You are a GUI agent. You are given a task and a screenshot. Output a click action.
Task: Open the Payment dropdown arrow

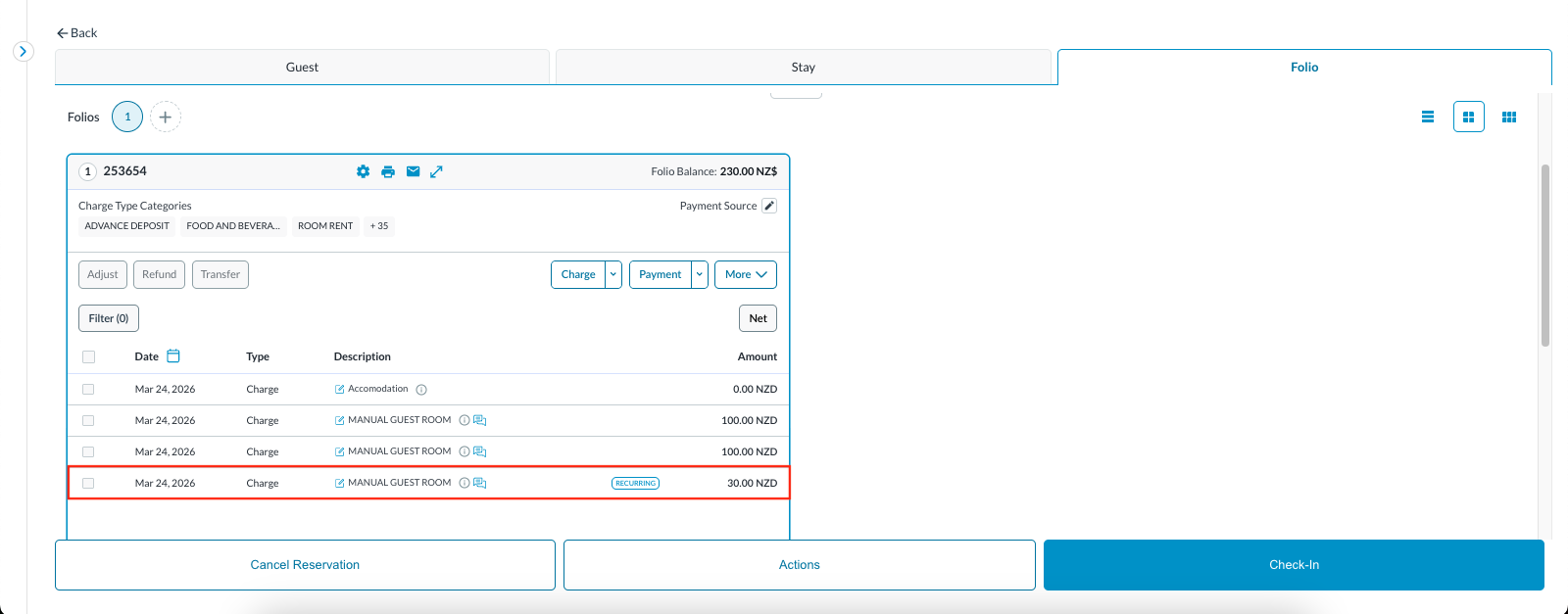tap(700, 274)
